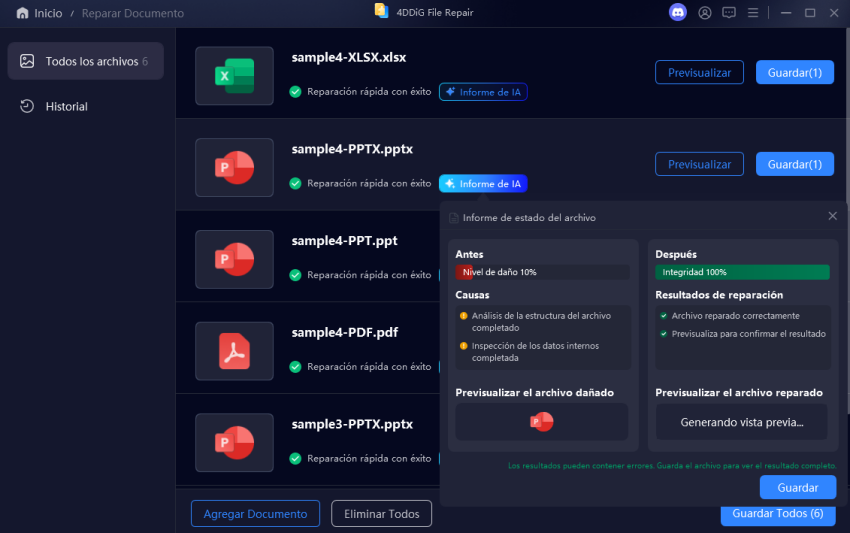Click the damaged file PowerPoint preview thumbnail

(x=542, y=421)
